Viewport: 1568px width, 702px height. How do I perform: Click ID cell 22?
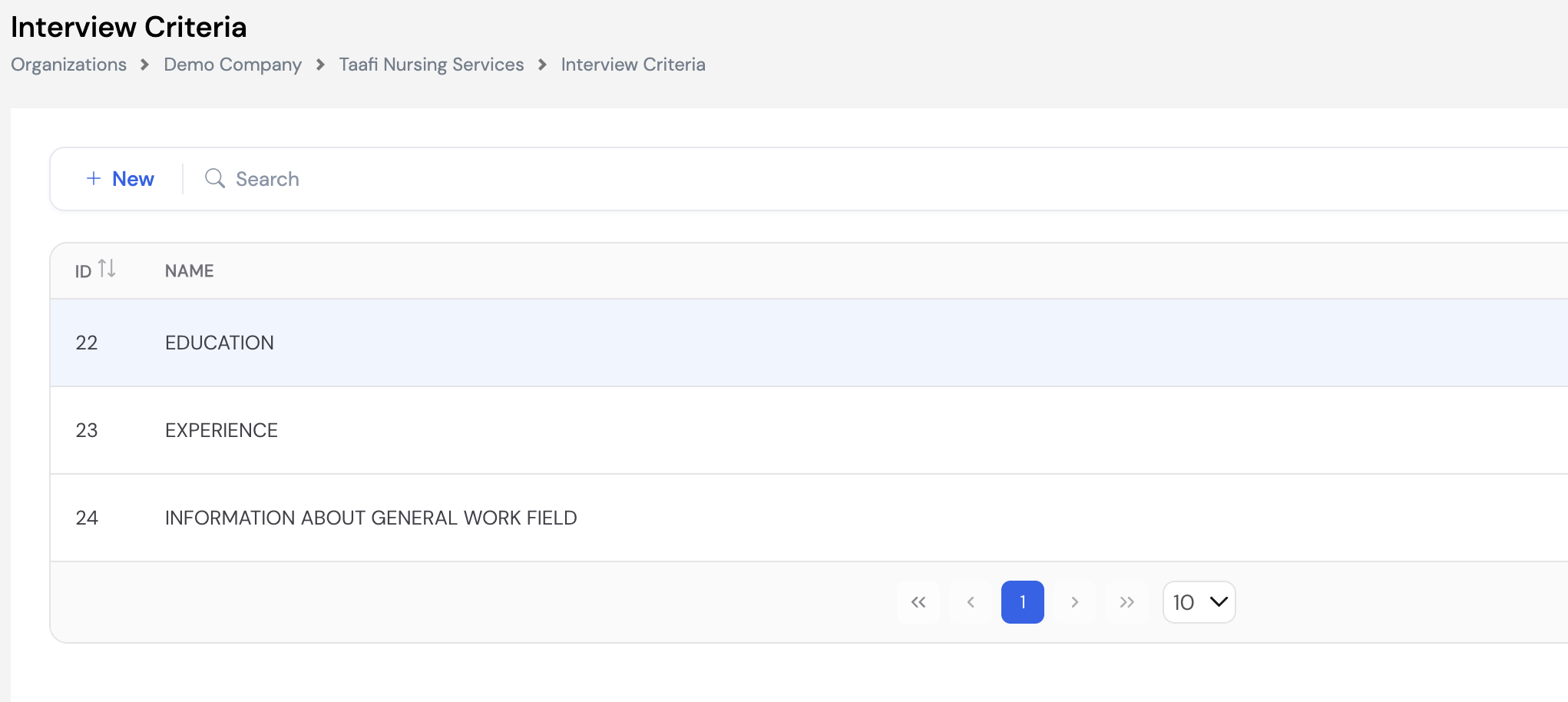tap(87, 343)
